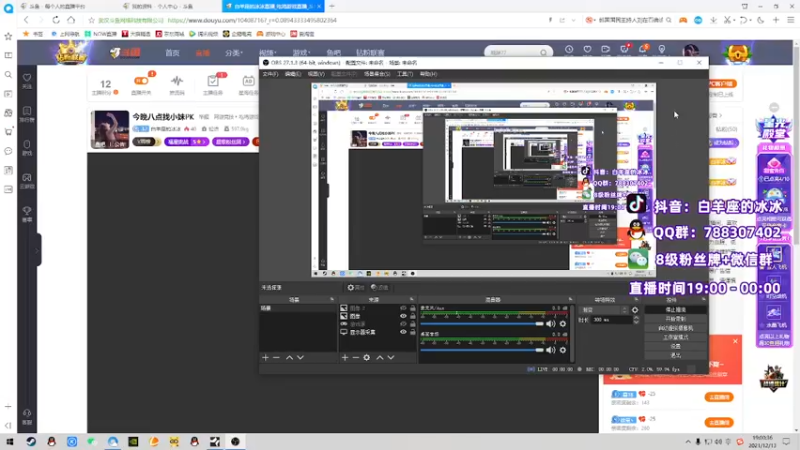The height and width of the screenshot is (450, 800).
Task: Toggle the orange live broadcast switch on Douyu page
Action: tap(141, 81)
